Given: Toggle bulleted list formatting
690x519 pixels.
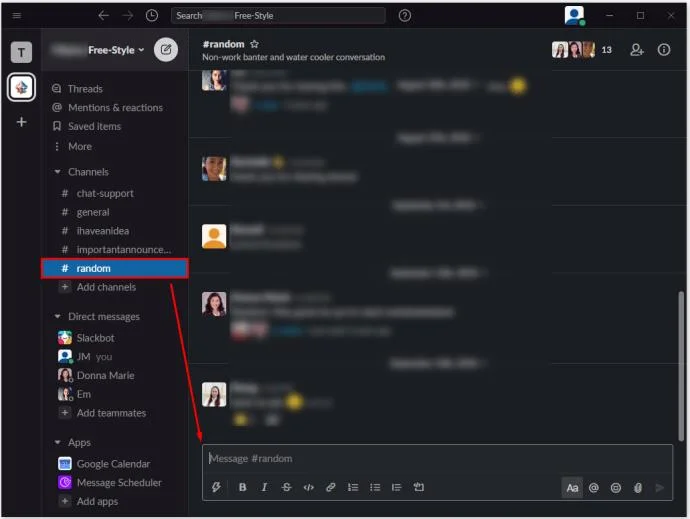Looking at the screenshot, I should [375, 487].
